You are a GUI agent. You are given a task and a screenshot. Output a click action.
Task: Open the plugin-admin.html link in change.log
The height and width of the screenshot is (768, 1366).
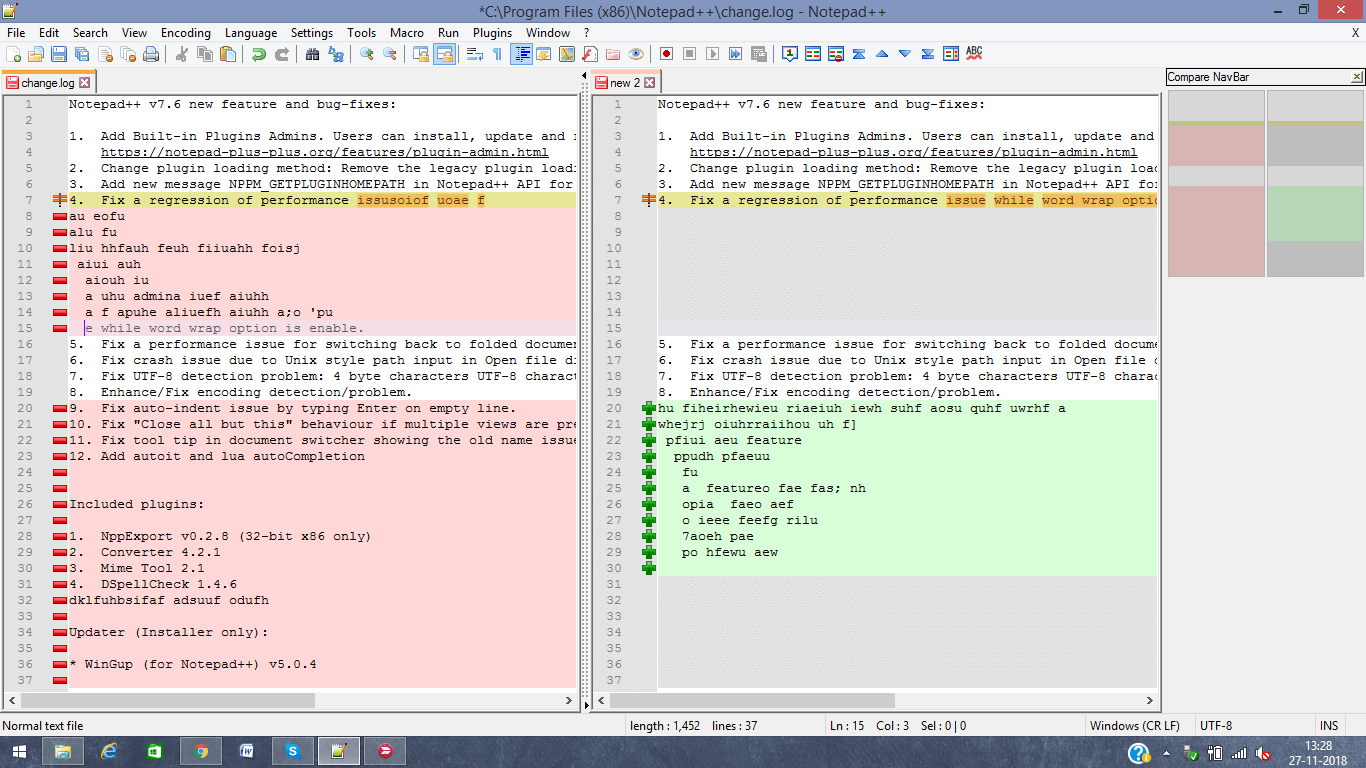coord(324,152)
